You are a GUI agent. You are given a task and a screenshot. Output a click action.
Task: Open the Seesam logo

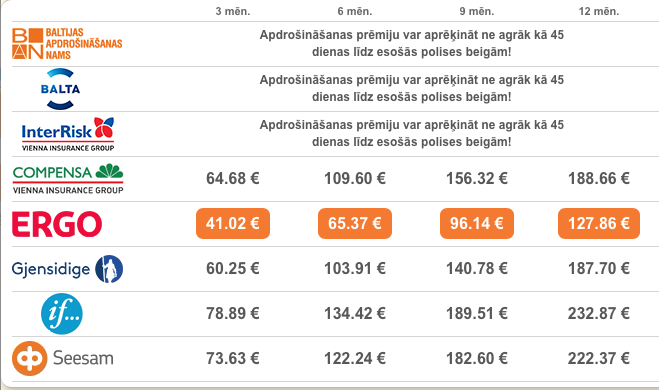63,358
